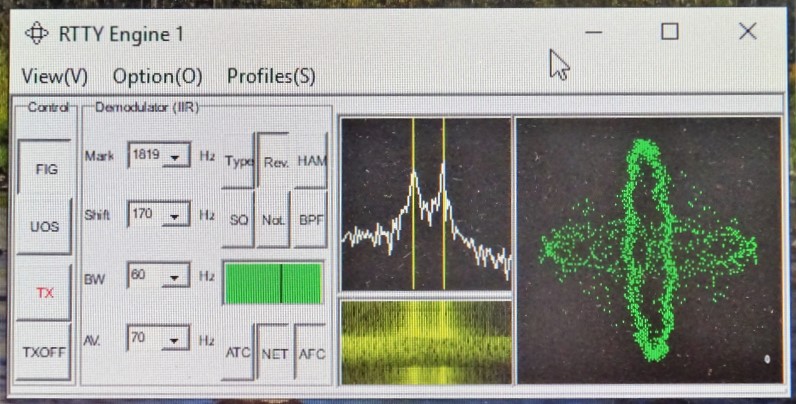
Task: Click the TXOFF button
Action: [46, 351]
